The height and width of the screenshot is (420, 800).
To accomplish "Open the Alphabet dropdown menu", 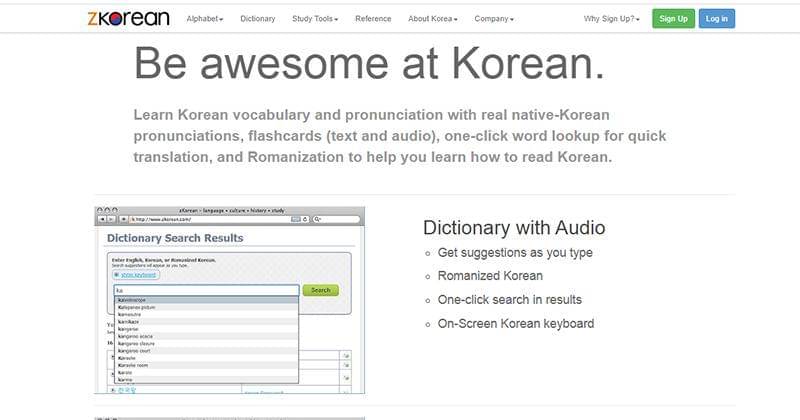I will 205,18.
